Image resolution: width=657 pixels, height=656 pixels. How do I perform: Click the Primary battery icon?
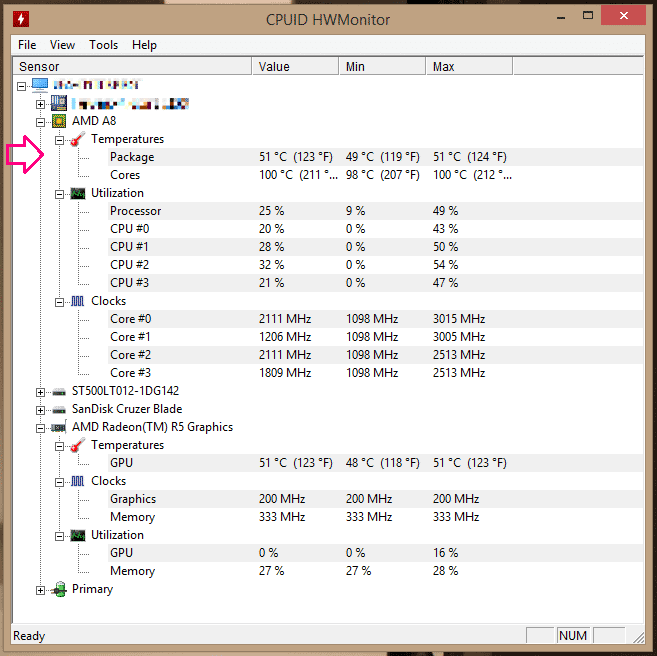(59, 590)
